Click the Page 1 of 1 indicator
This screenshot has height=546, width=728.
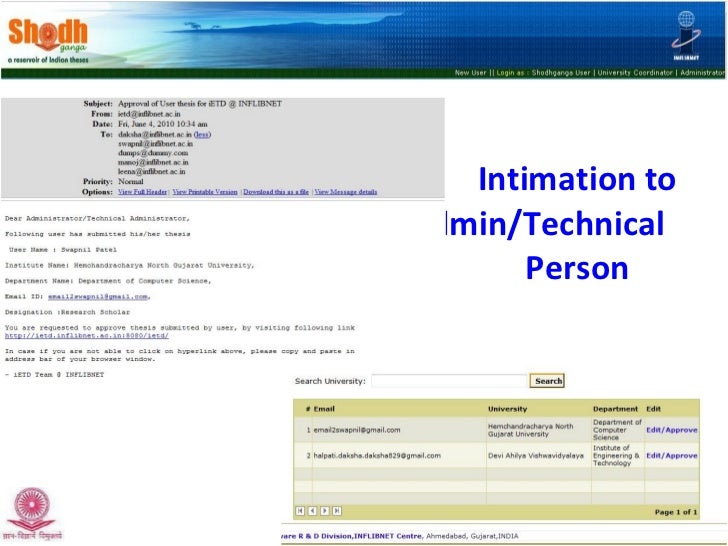tap(676, 512)
